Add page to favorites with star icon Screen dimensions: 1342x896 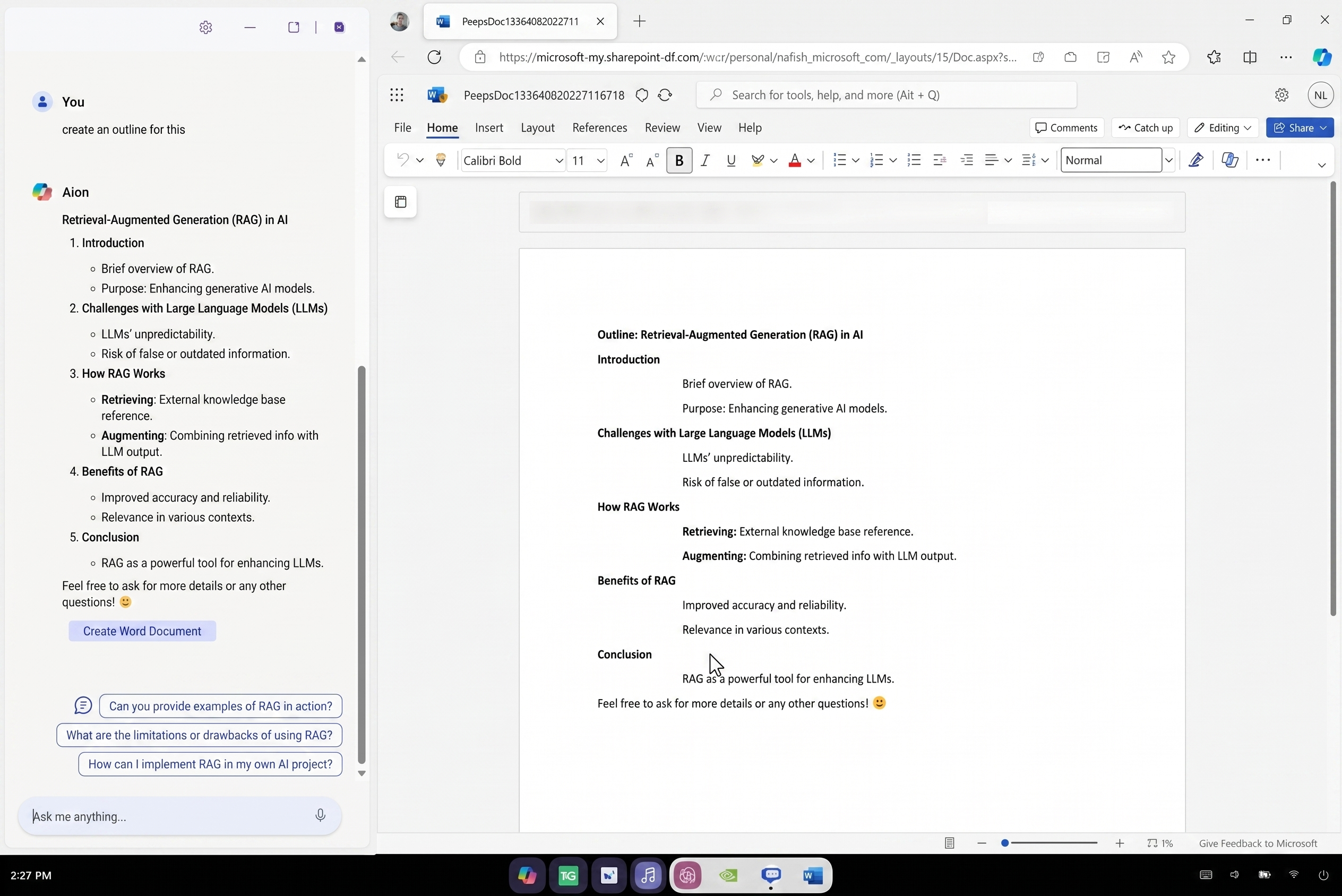(1168, 57)
